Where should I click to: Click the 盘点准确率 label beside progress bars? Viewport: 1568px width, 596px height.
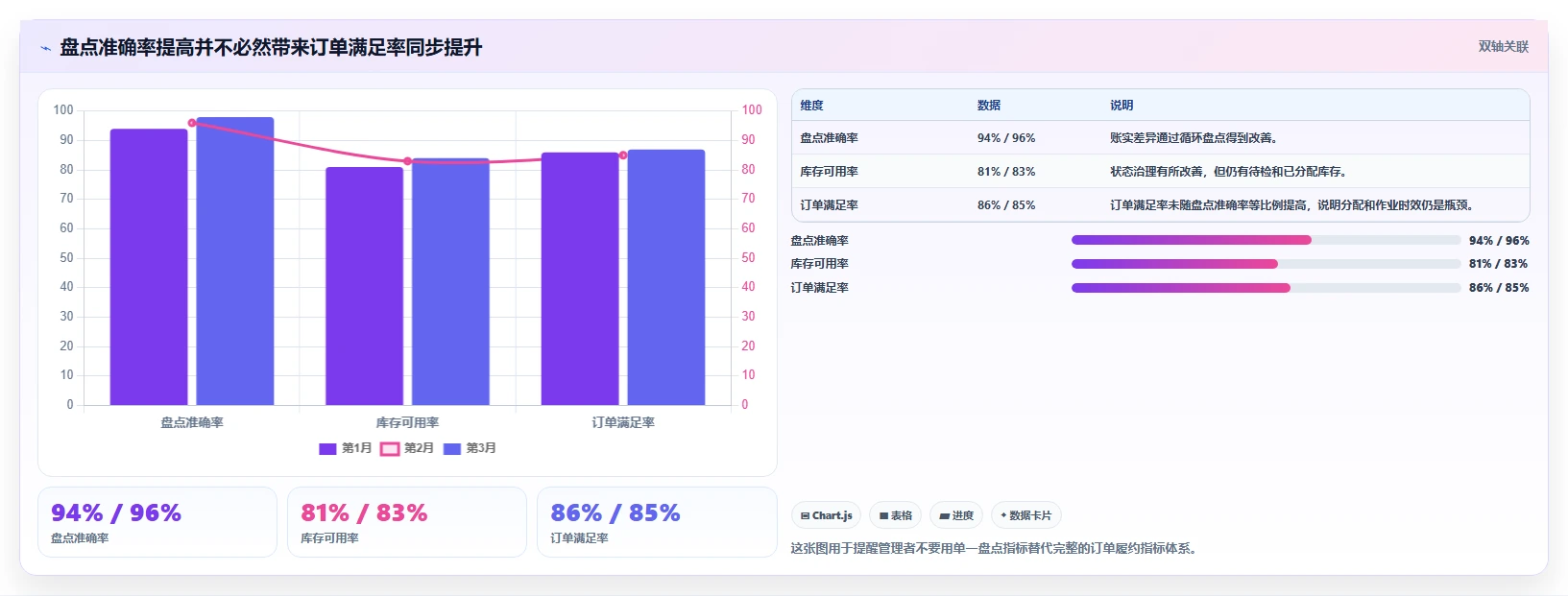click(820, 241)
